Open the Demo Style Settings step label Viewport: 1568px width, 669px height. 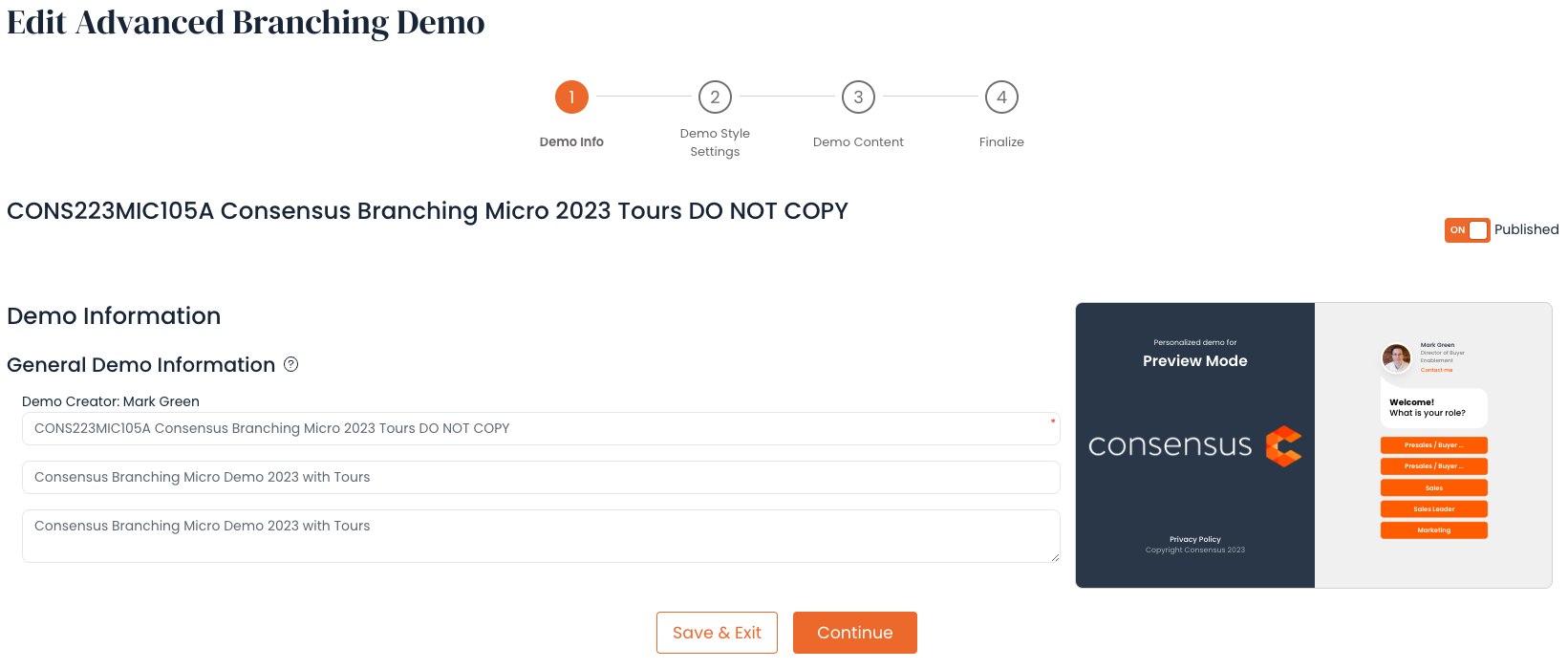715,142
